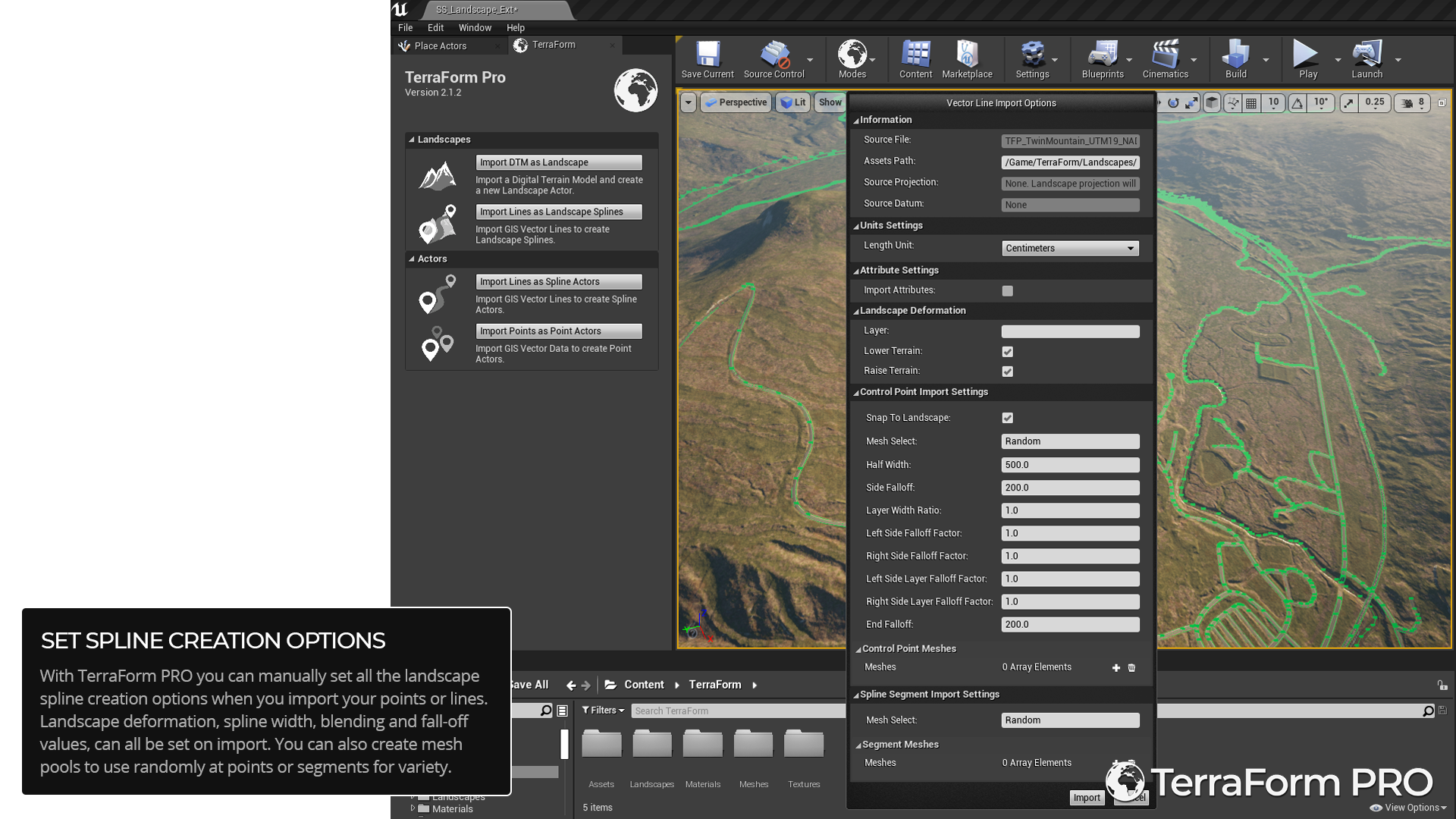Click the Half Width value field

tap(1070, 466)
